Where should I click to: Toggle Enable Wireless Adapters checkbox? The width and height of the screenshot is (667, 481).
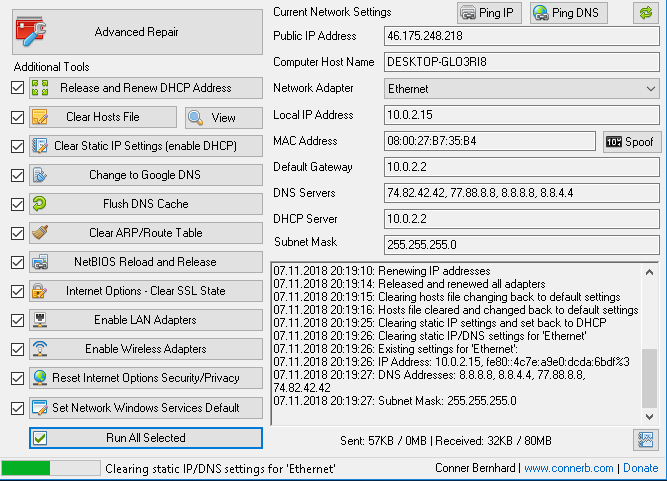[17, 349]
